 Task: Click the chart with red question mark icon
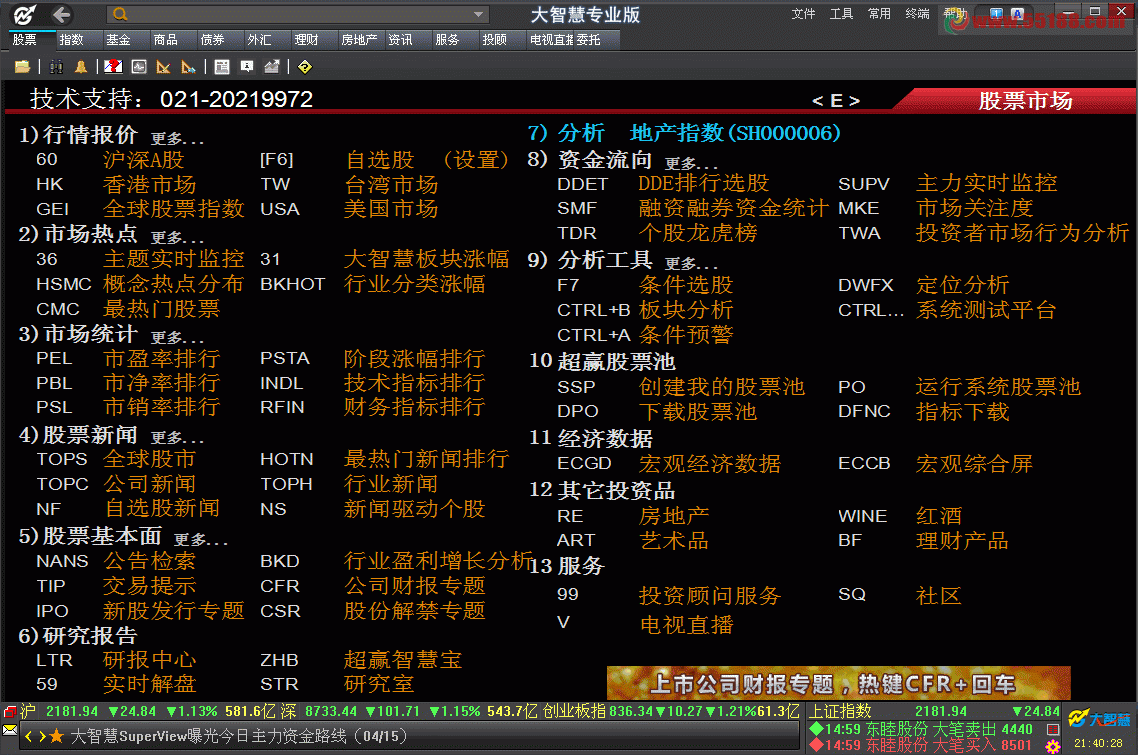click(113, 67)
